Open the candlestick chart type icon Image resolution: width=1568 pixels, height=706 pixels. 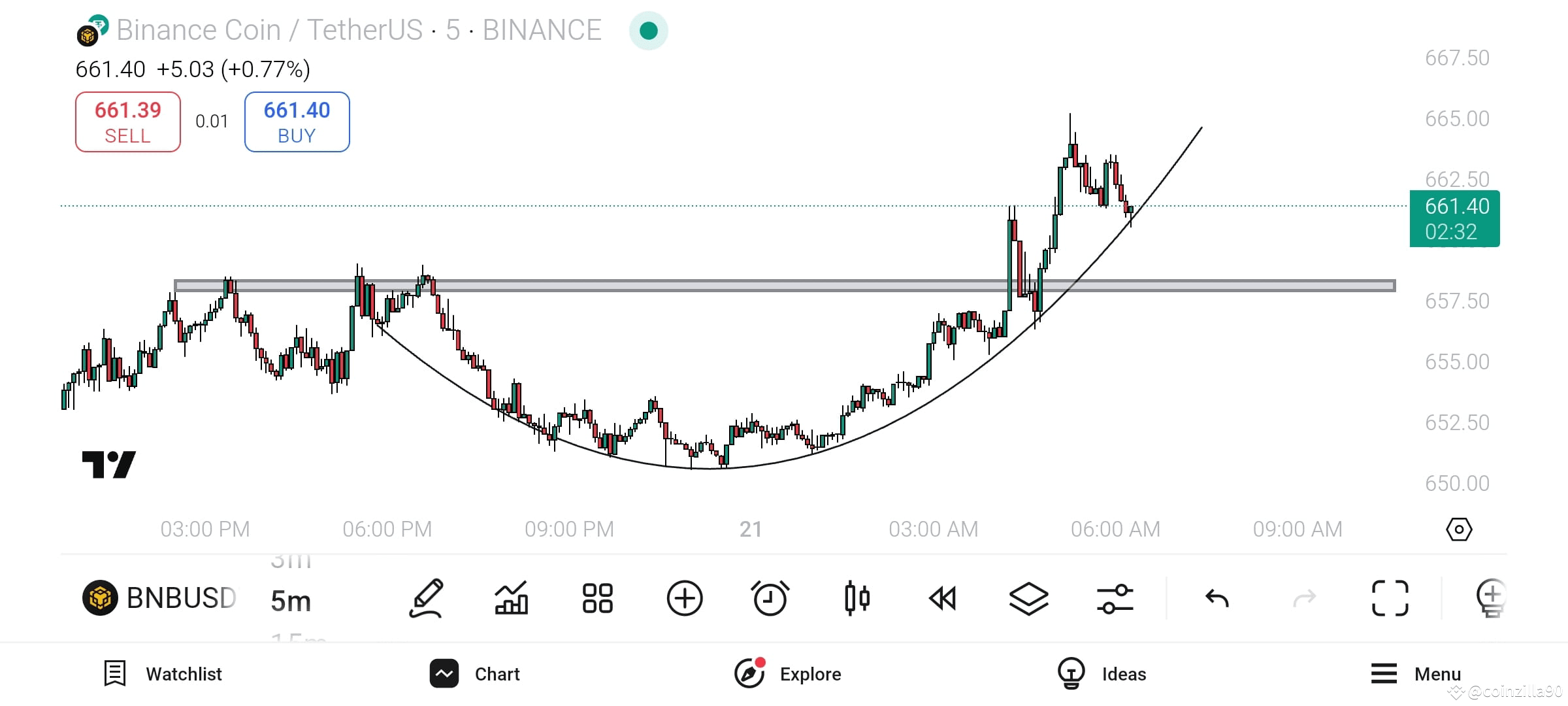(857, 598)
